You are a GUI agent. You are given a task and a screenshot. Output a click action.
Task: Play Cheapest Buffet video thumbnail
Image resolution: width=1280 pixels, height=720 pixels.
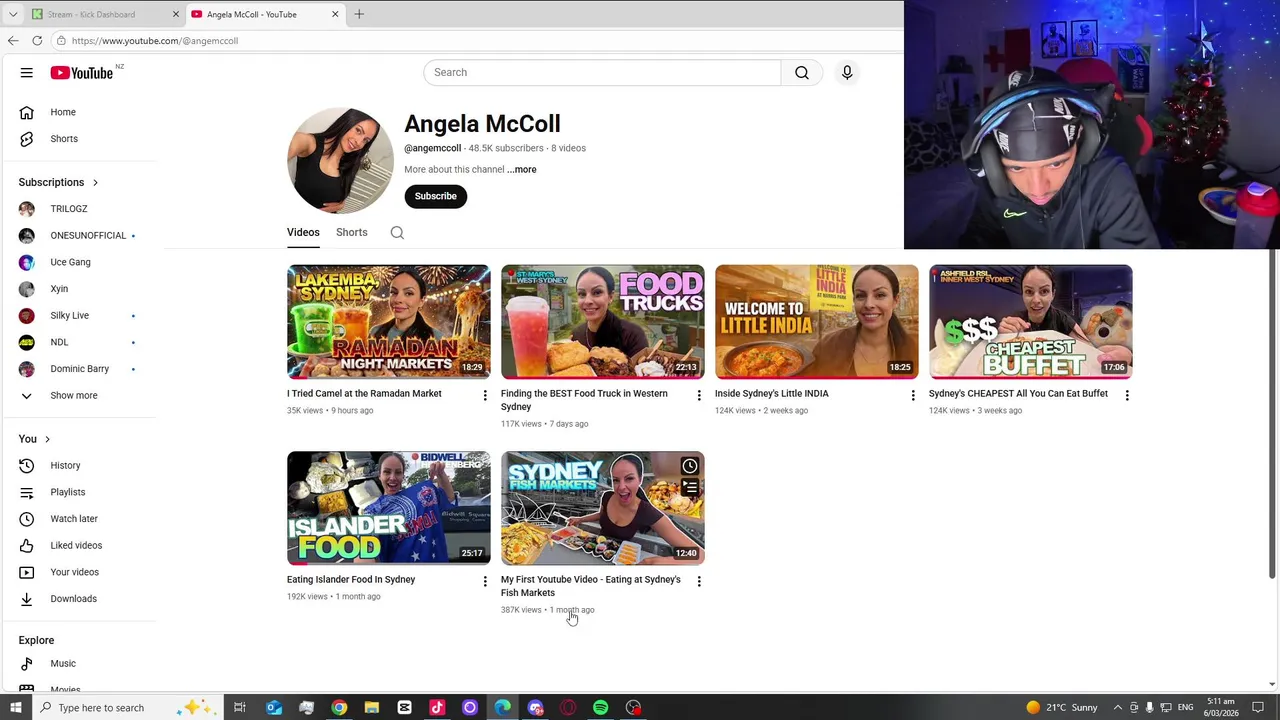point(1031,322)
